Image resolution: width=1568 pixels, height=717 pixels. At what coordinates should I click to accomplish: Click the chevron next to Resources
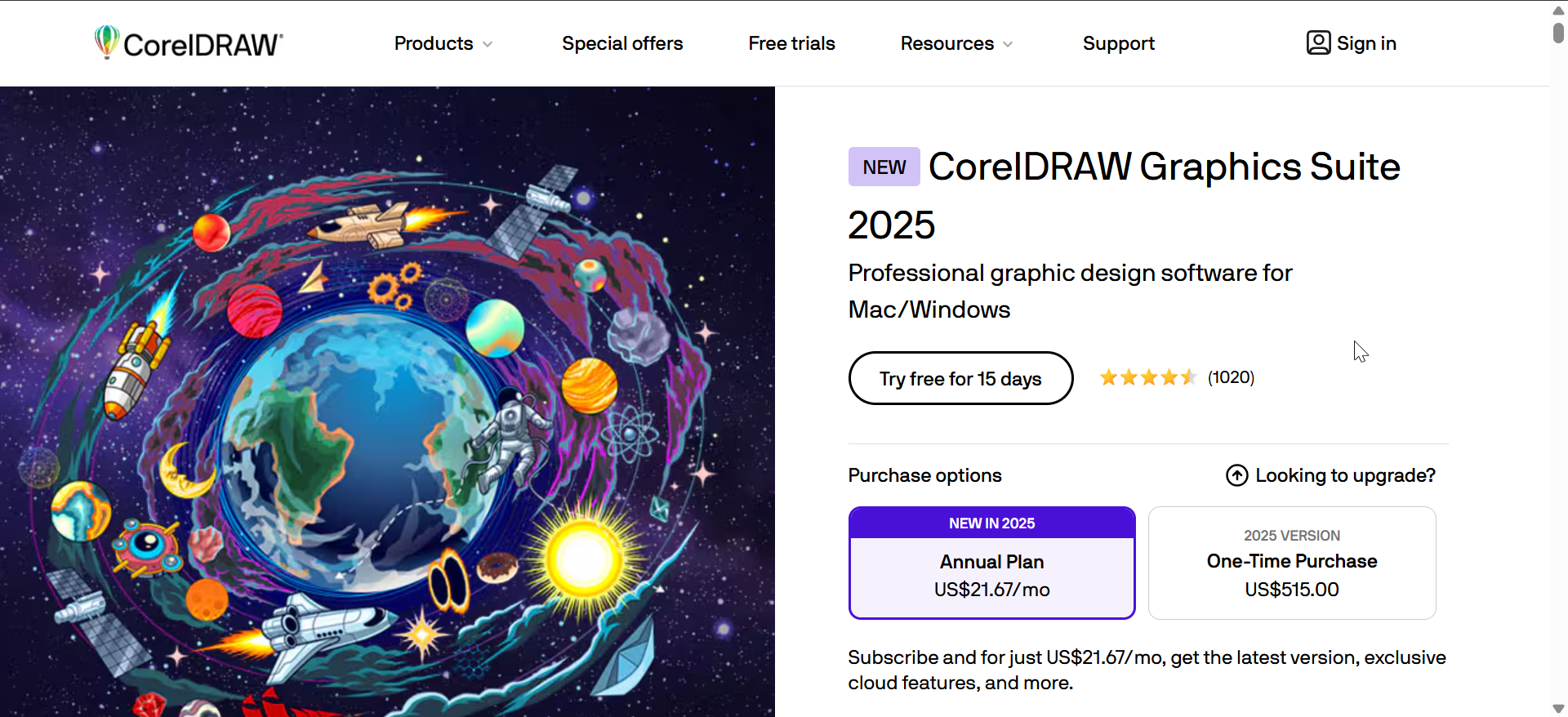(1008, 44)
